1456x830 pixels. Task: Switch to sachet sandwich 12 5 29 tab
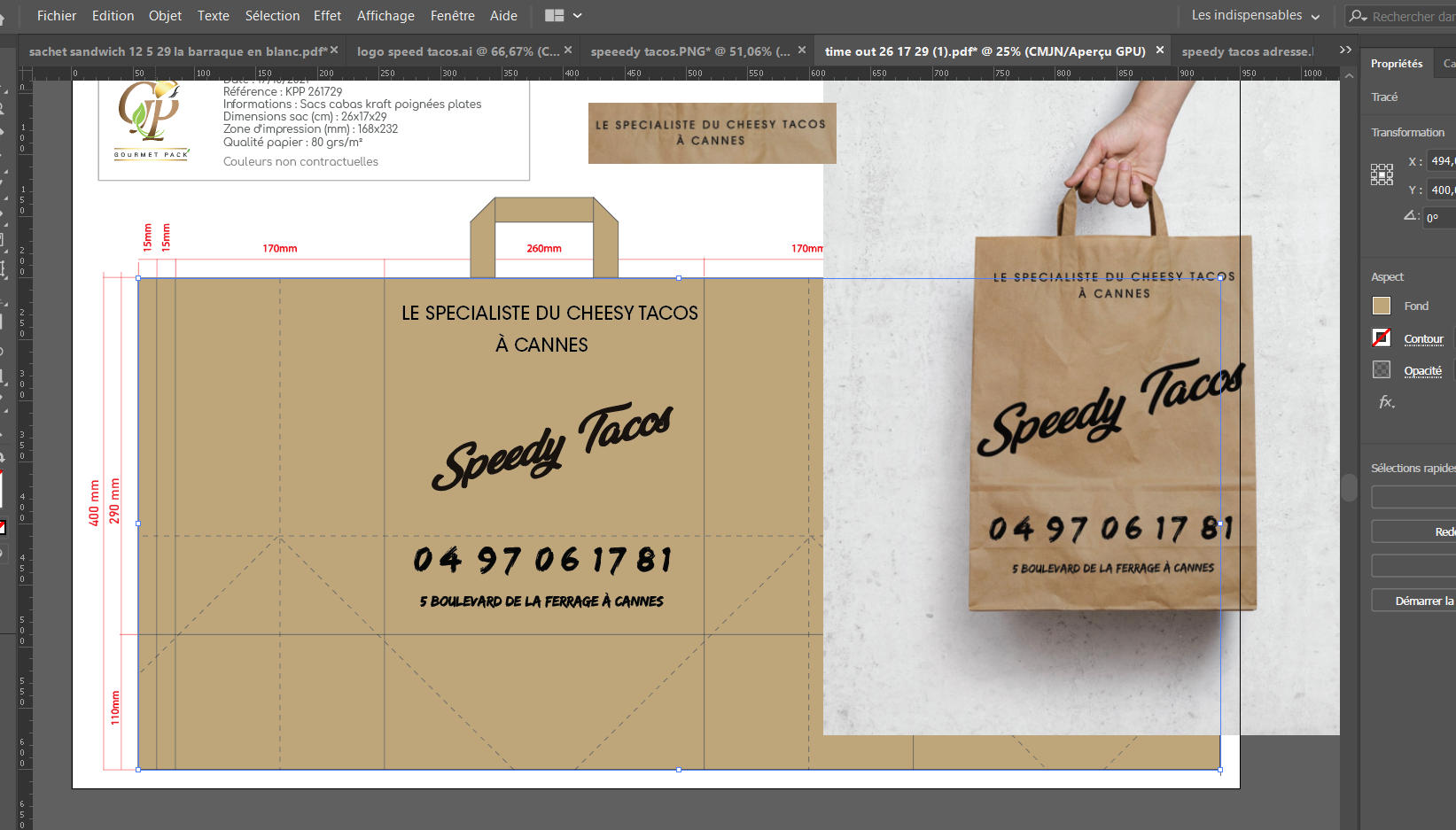tap(177, 51)
